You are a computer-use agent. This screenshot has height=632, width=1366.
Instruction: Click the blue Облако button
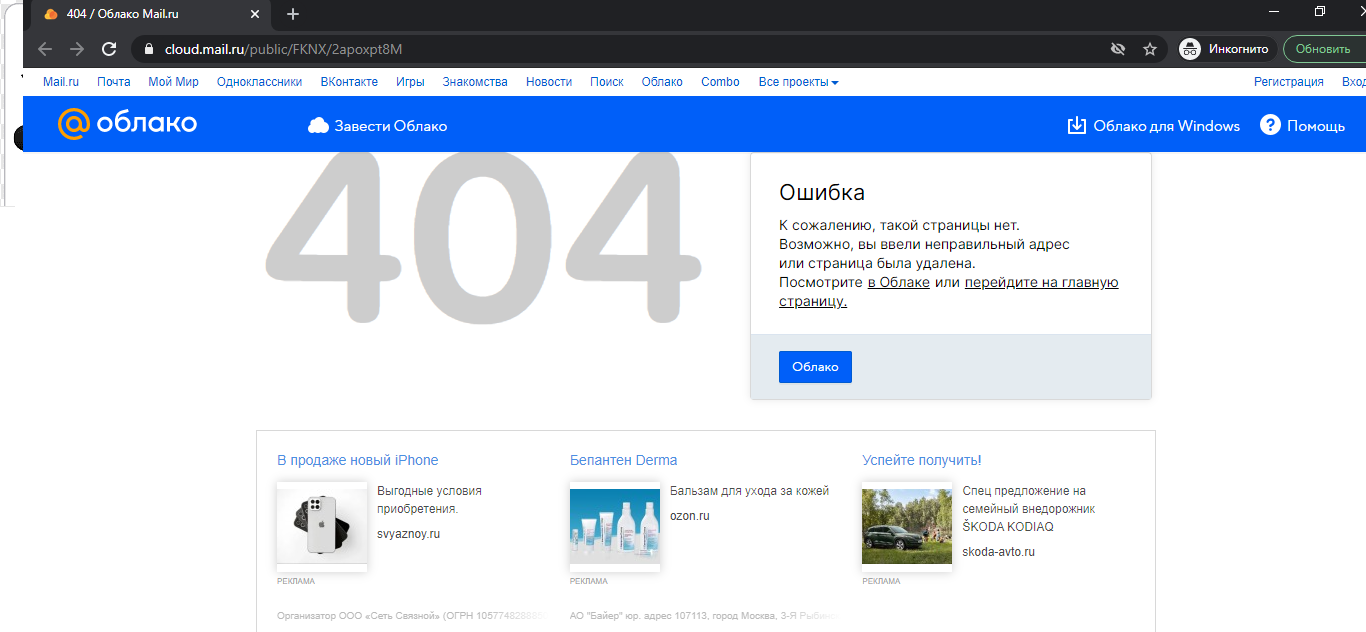(815, 367)
